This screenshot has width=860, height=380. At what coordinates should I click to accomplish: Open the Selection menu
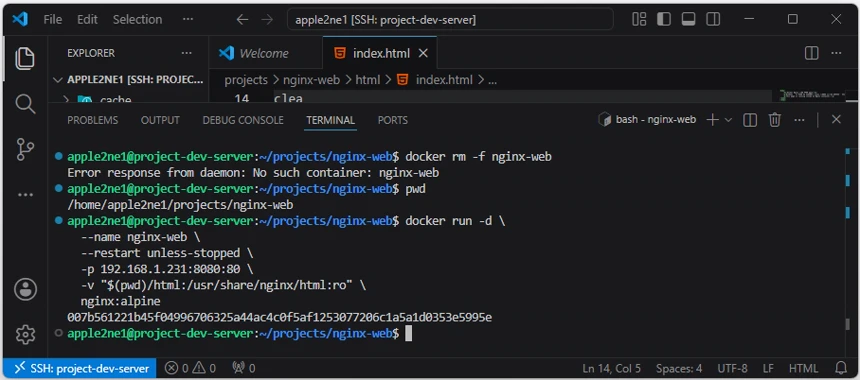click(137, 19)
